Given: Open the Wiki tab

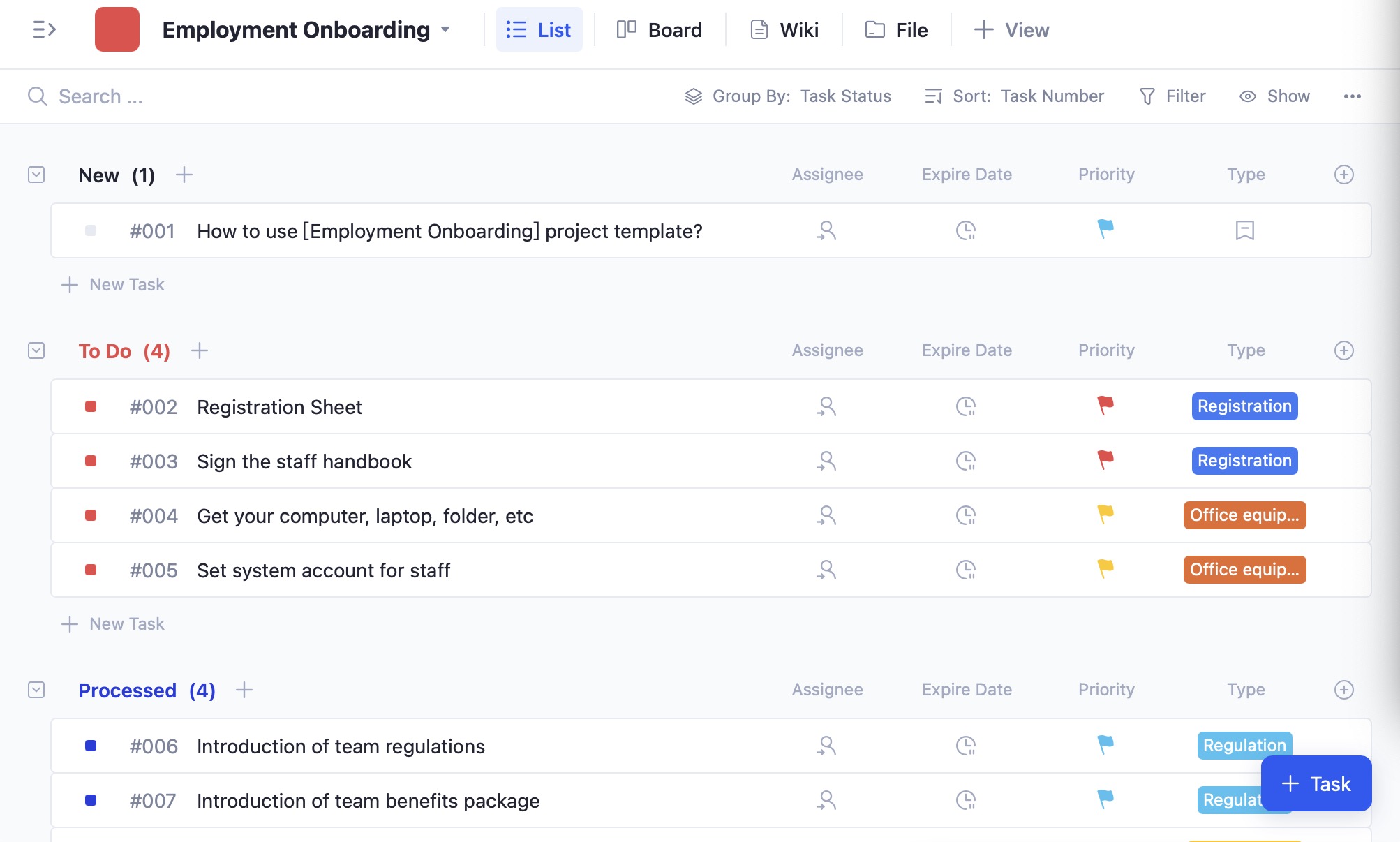Looking at the screenshot, I should coord(784,30).
